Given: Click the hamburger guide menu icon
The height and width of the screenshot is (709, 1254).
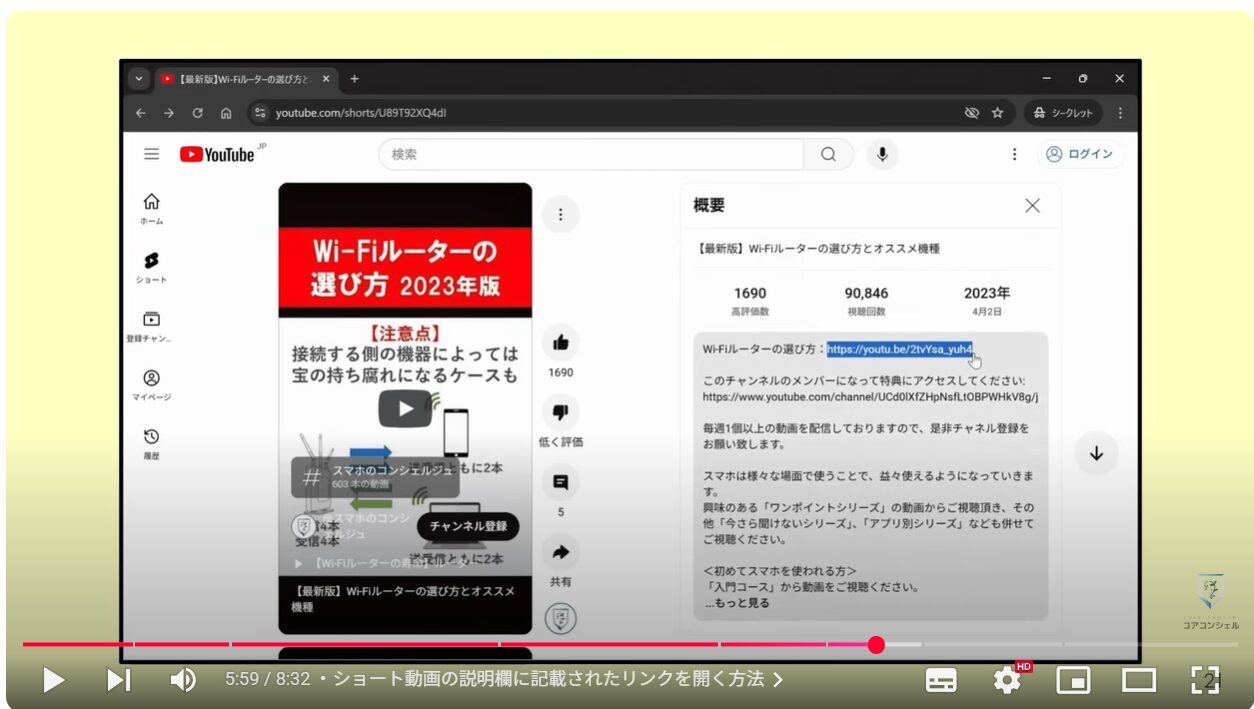Looking at the screenshot, I should 151,154.
